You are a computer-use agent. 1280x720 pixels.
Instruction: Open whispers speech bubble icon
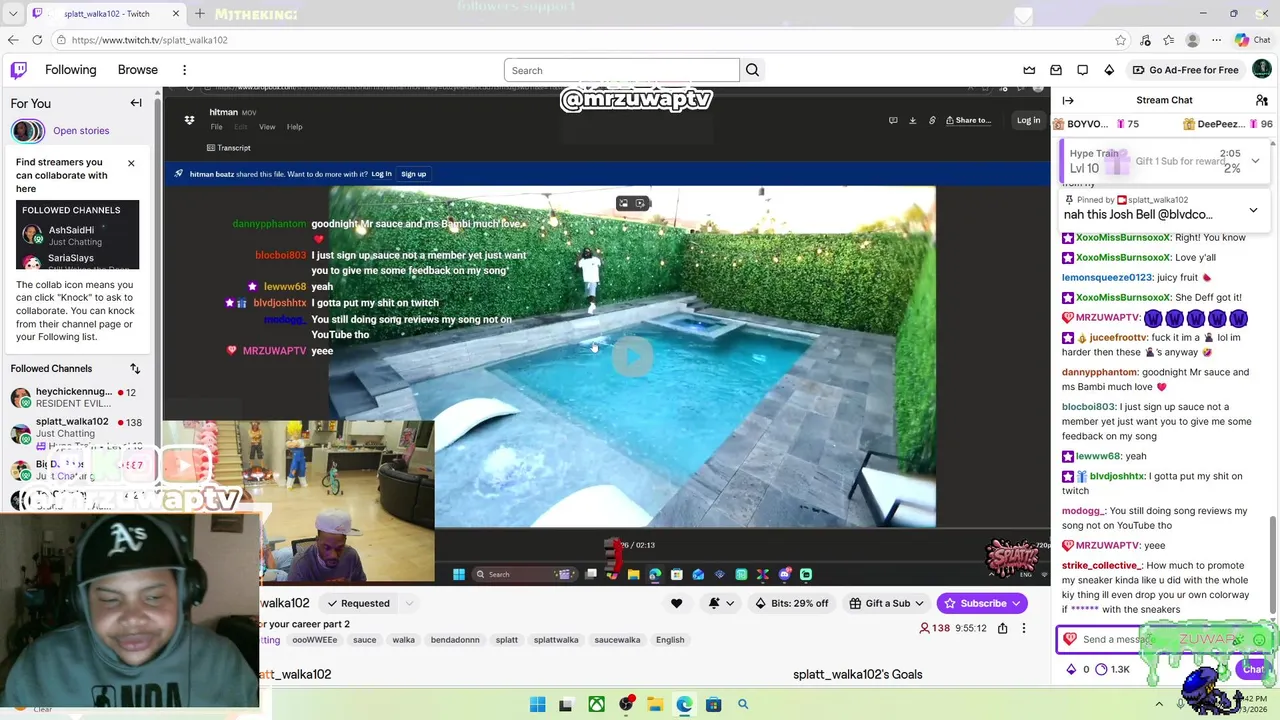[1082, 70]
